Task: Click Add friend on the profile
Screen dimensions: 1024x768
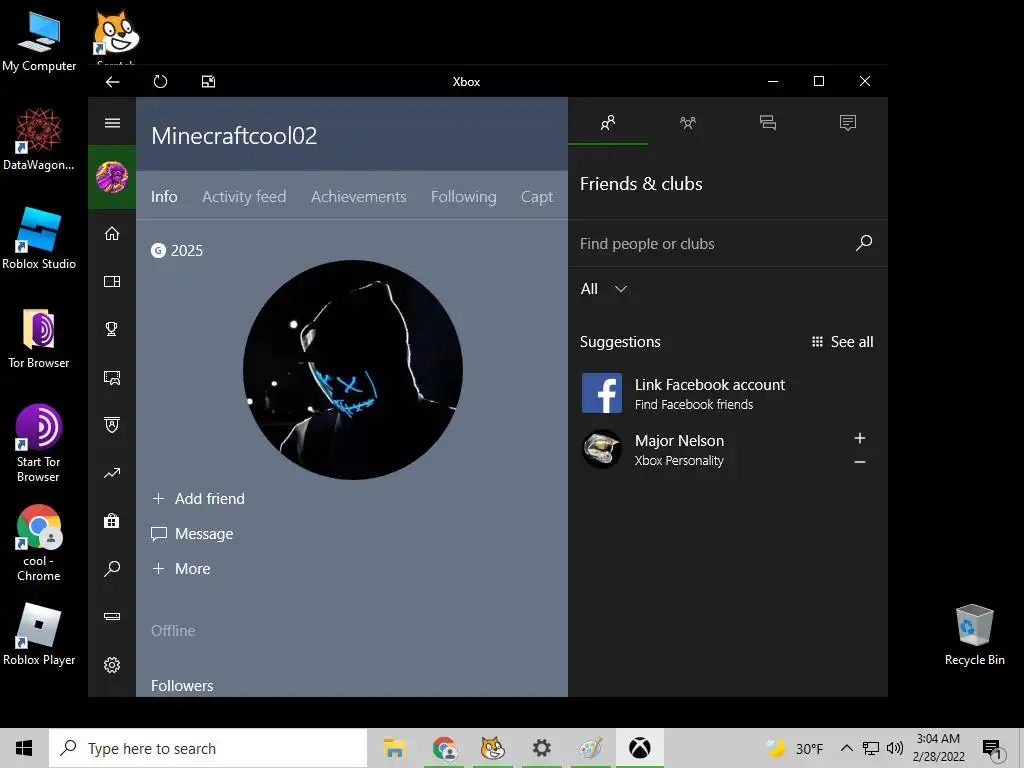Action: [x=199, y=499]
